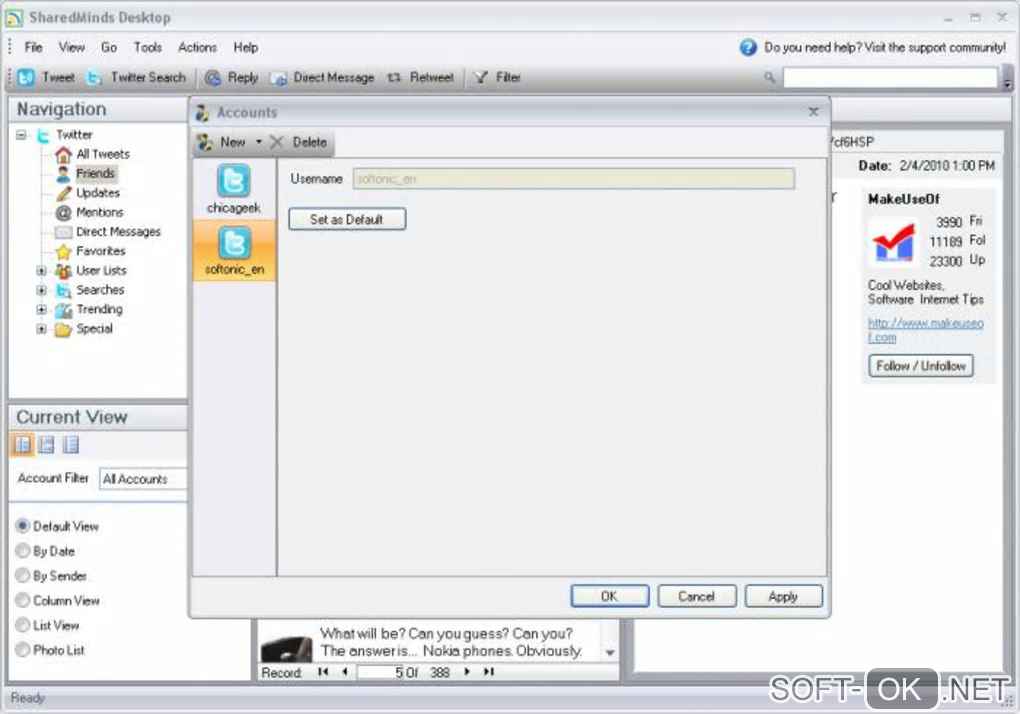Select the Photo List radio button
Image resolution: width=1020 pixels, height=714 pixels.
coord(23,650)
